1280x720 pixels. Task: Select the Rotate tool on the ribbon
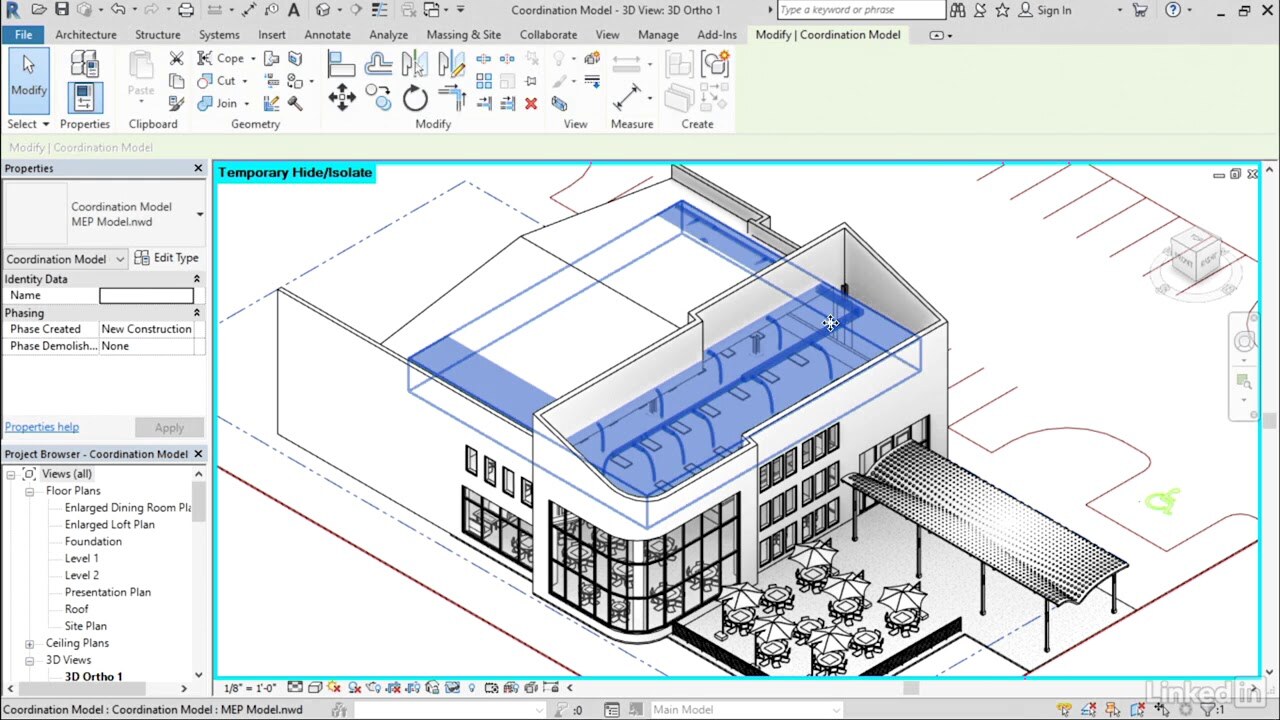(x=415, y=97)
